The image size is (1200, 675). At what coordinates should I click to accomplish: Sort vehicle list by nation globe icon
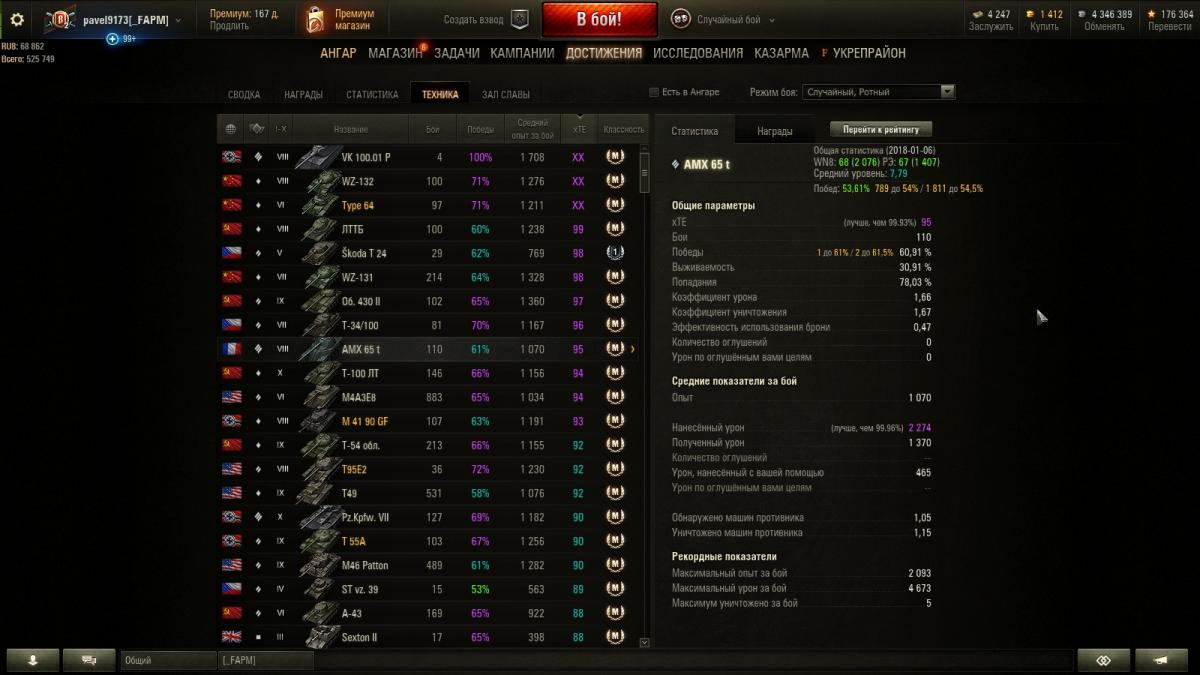(x=231, y=129)
